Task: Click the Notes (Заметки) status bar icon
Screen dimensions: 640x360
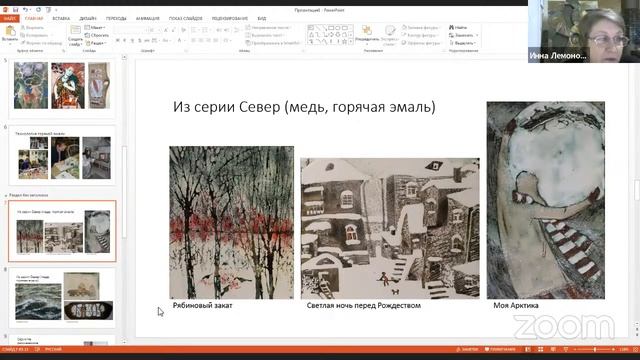Action: [x=467, y=349]
